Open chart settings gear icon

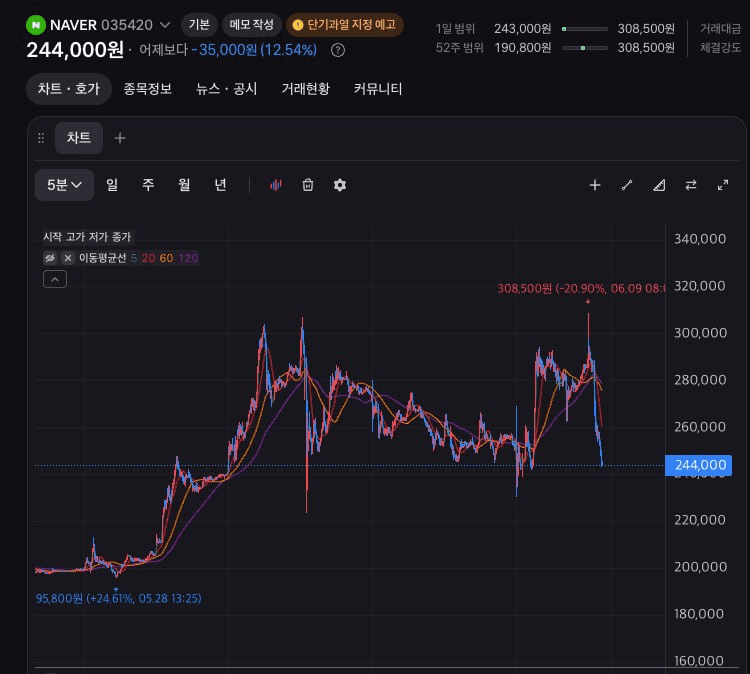pos(340,185)
